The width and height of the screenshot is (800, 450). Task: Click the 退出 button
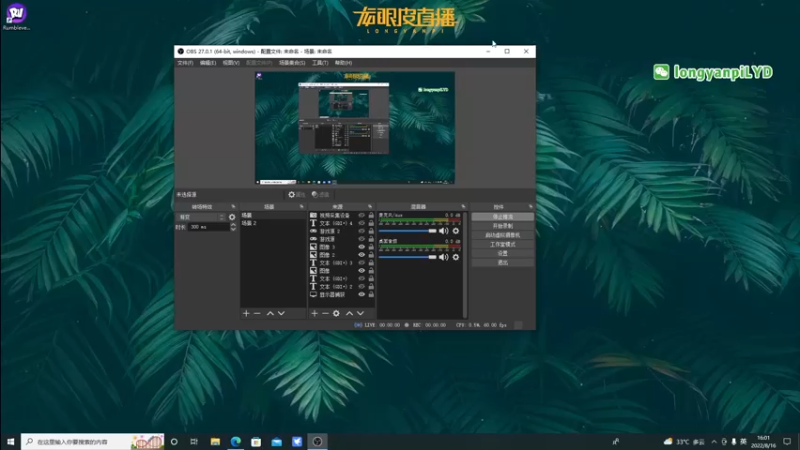tap(503, 263)
